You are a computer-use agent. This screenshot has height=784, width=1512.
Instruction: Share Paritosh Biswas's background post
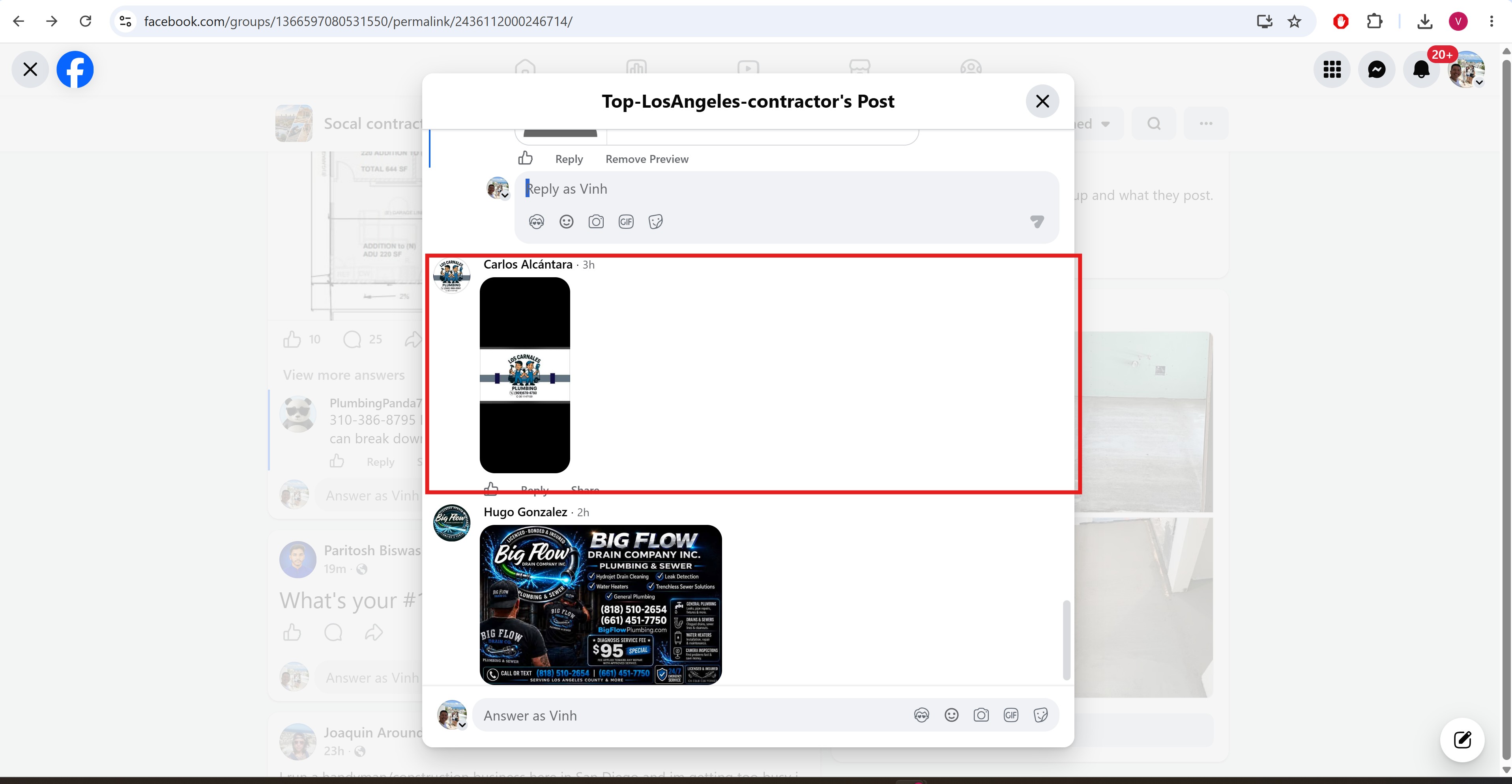coord(374,633)
